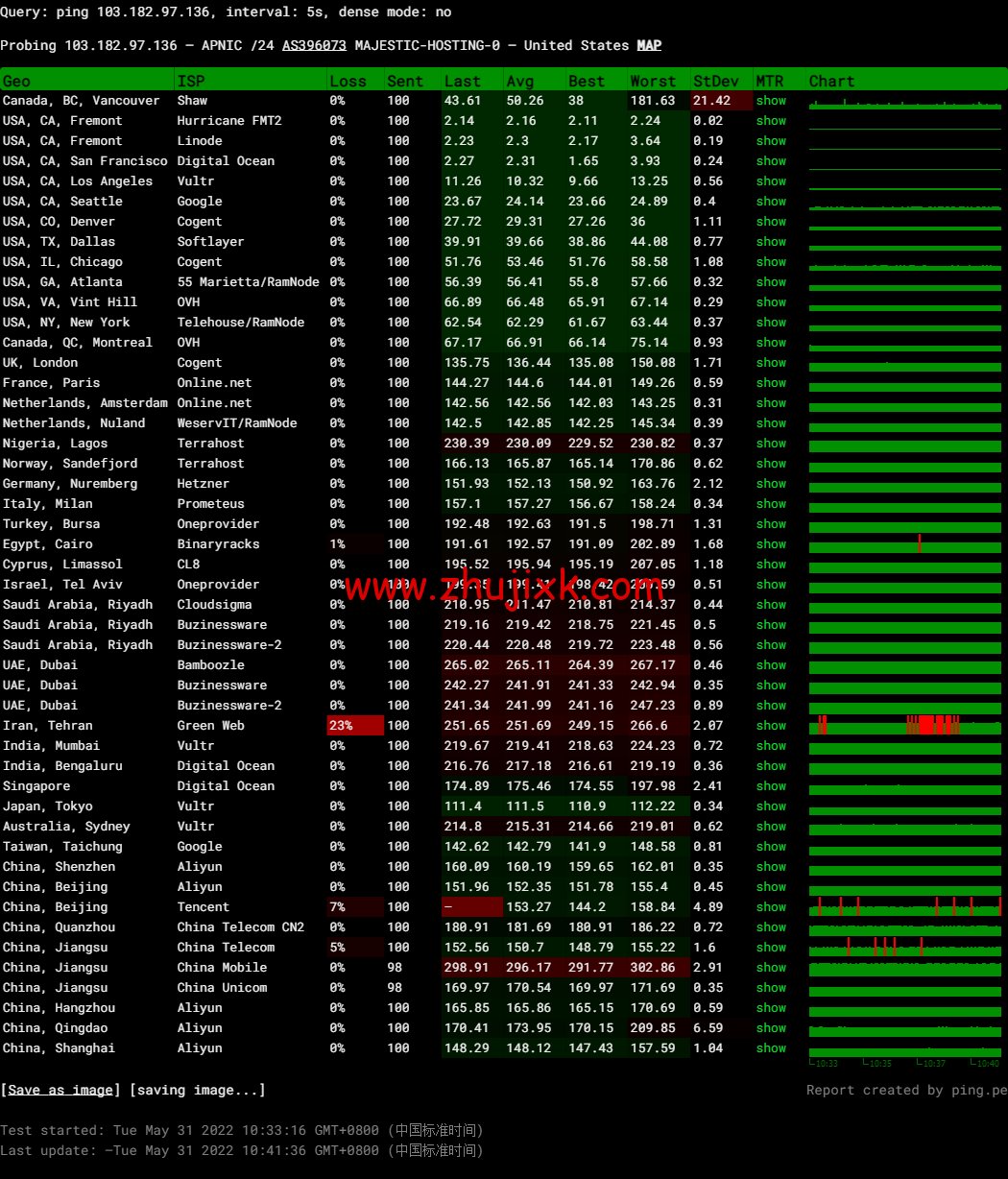Show MTR for UAE, Dubai Bamboozle row
1008x1179 pixels.
(x=771, y=664)
